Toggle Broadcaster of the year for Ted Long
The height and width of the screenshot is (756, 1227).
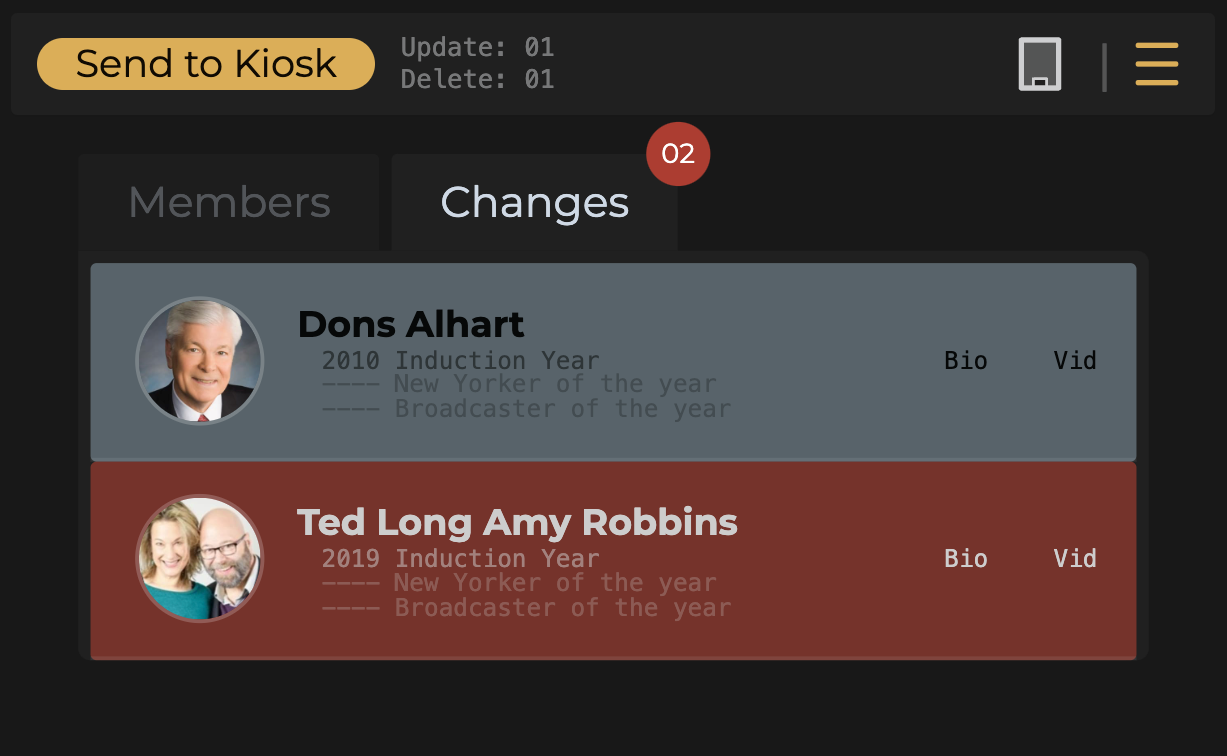coord(526,607)
